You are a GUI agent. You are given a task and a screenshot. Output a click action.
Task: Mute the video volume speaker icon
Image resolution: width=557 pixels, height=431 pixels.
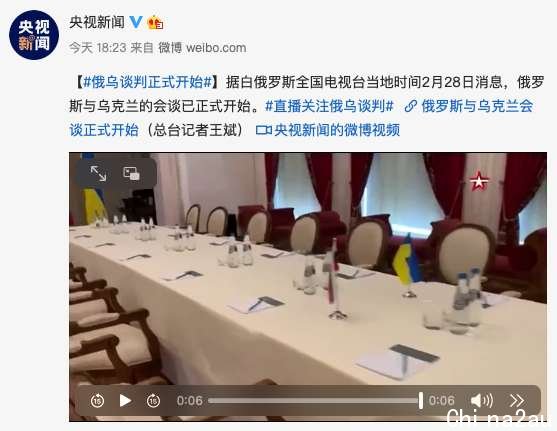[x=481, y=400]
